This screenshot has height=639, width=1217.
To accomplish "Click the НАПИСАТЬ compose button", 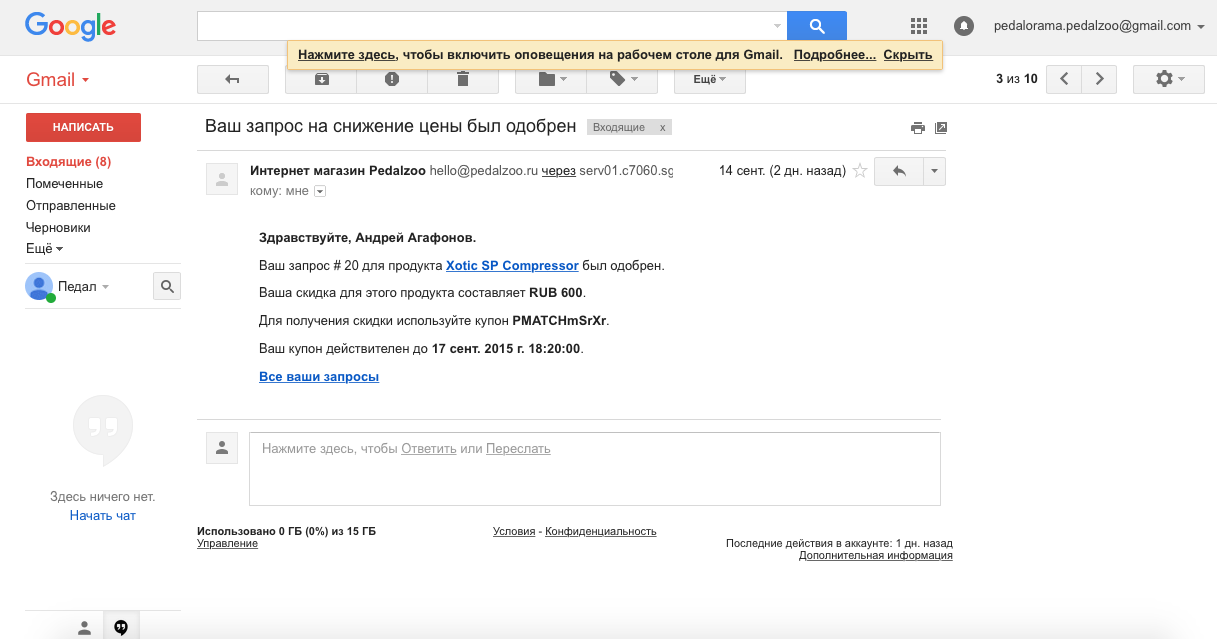I will click(x=83, y=127).
